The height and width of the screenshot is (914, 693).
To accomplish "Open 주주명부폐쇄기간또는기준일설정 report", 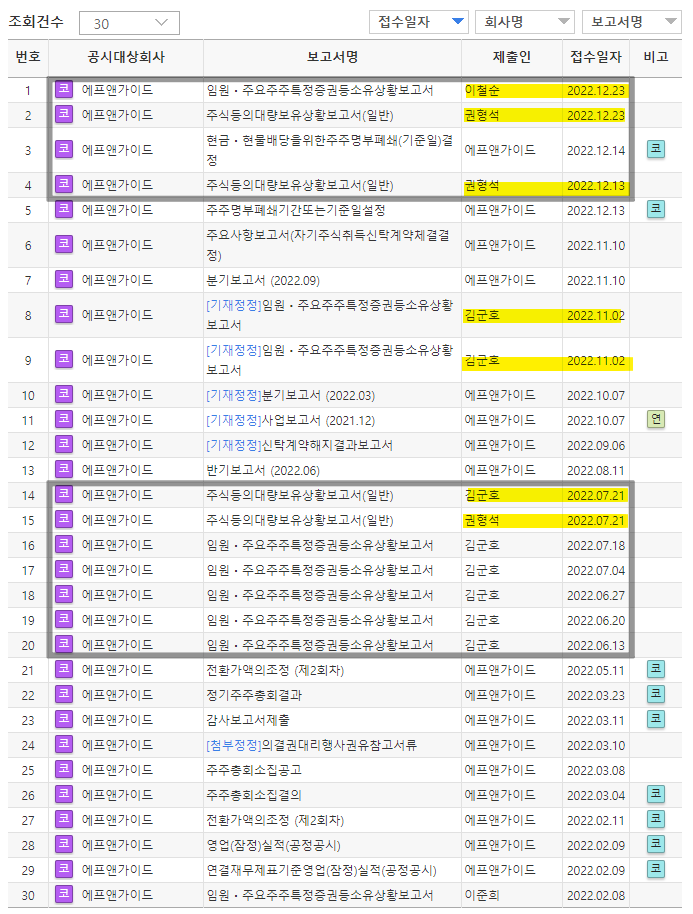I will point(296,210).
